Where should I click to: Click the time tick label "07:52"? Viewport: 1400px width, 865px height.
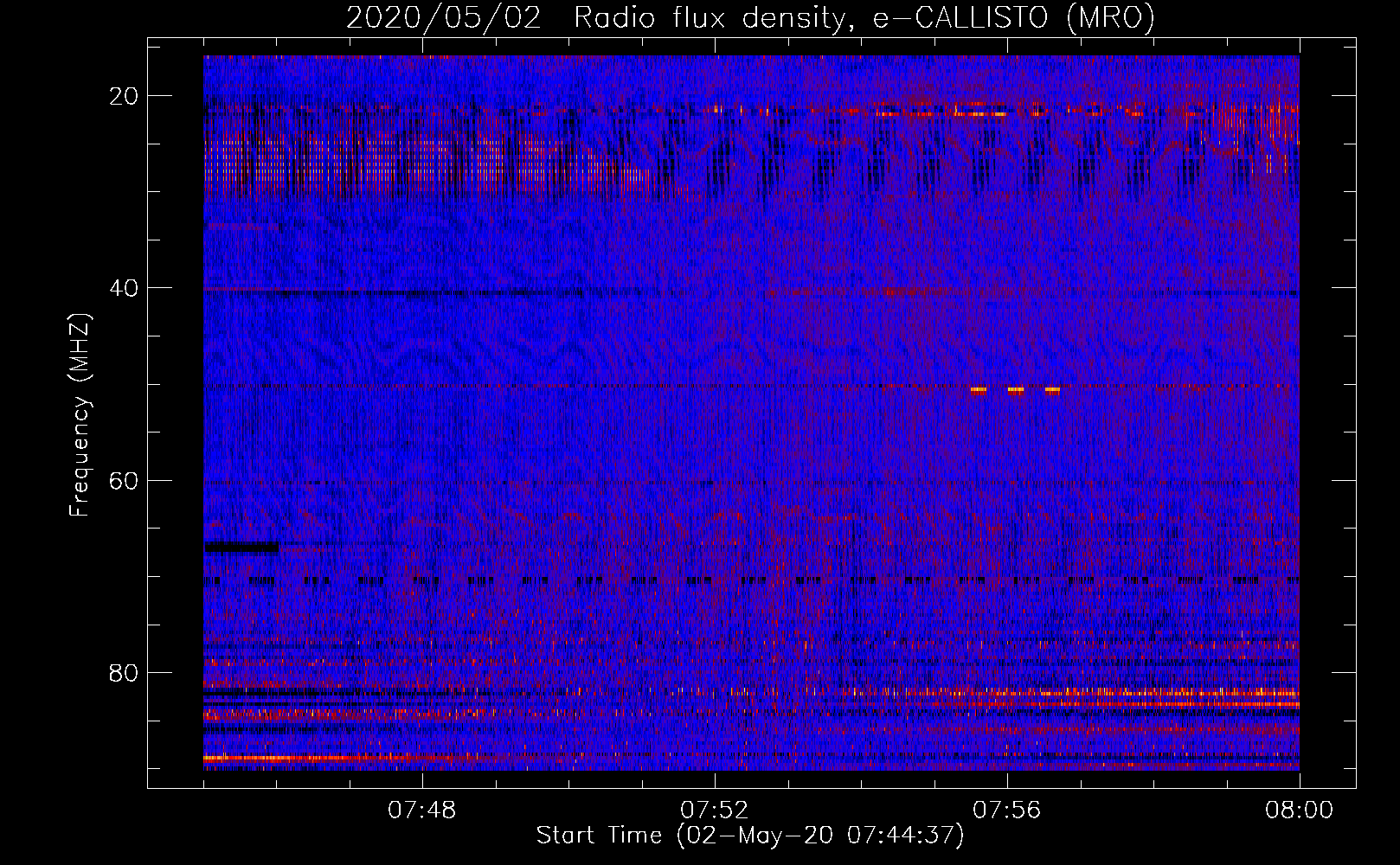[715, 811]
